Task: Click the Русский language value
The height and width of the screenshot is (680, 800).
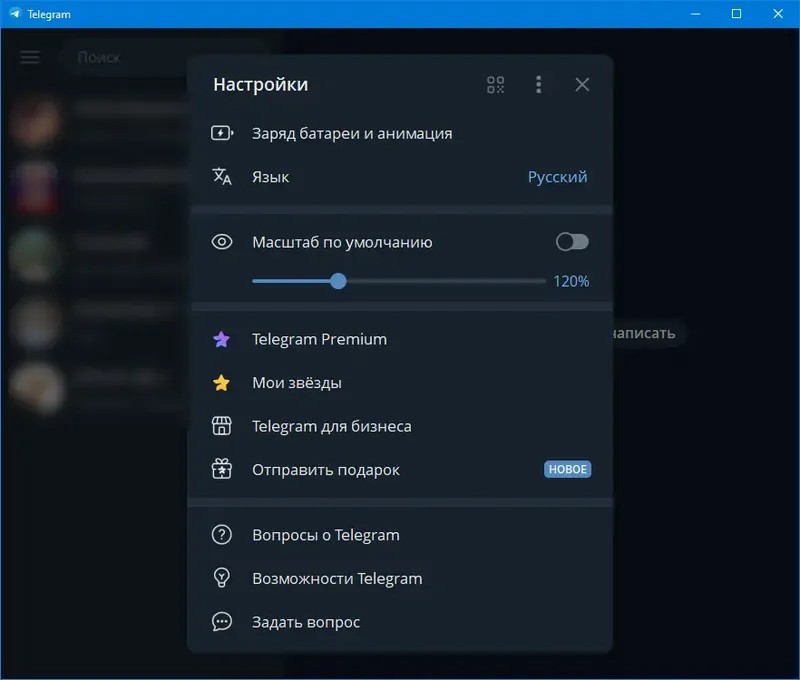Action: [x=557, y=177]
